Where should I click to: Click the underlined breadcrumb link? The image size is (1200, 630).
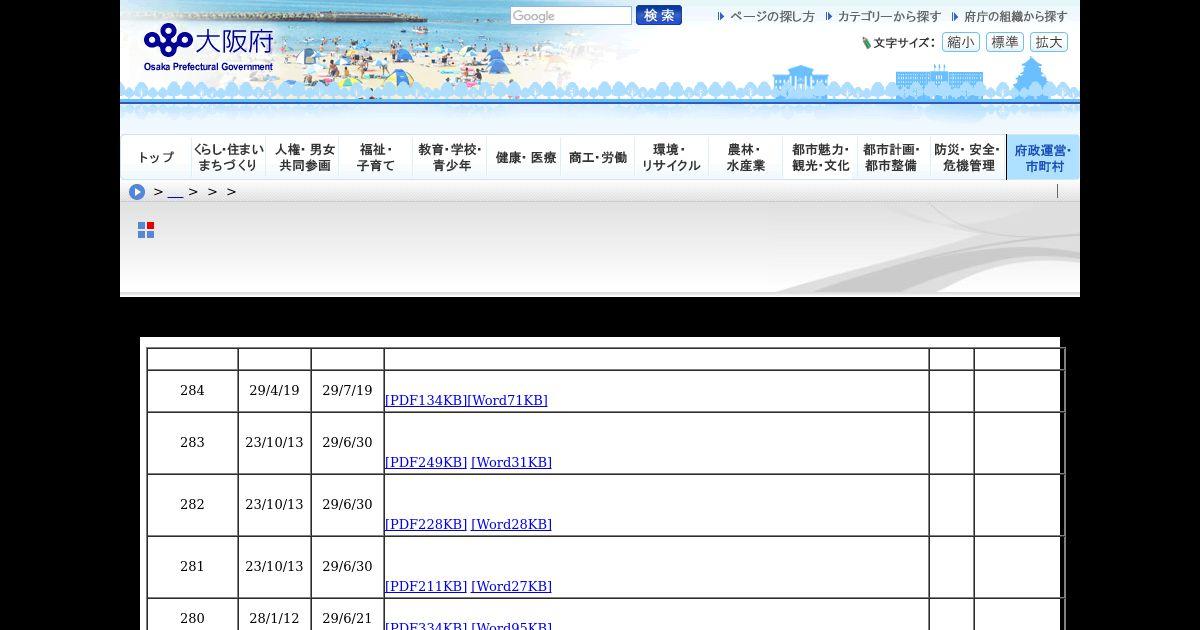click(175, 192)
